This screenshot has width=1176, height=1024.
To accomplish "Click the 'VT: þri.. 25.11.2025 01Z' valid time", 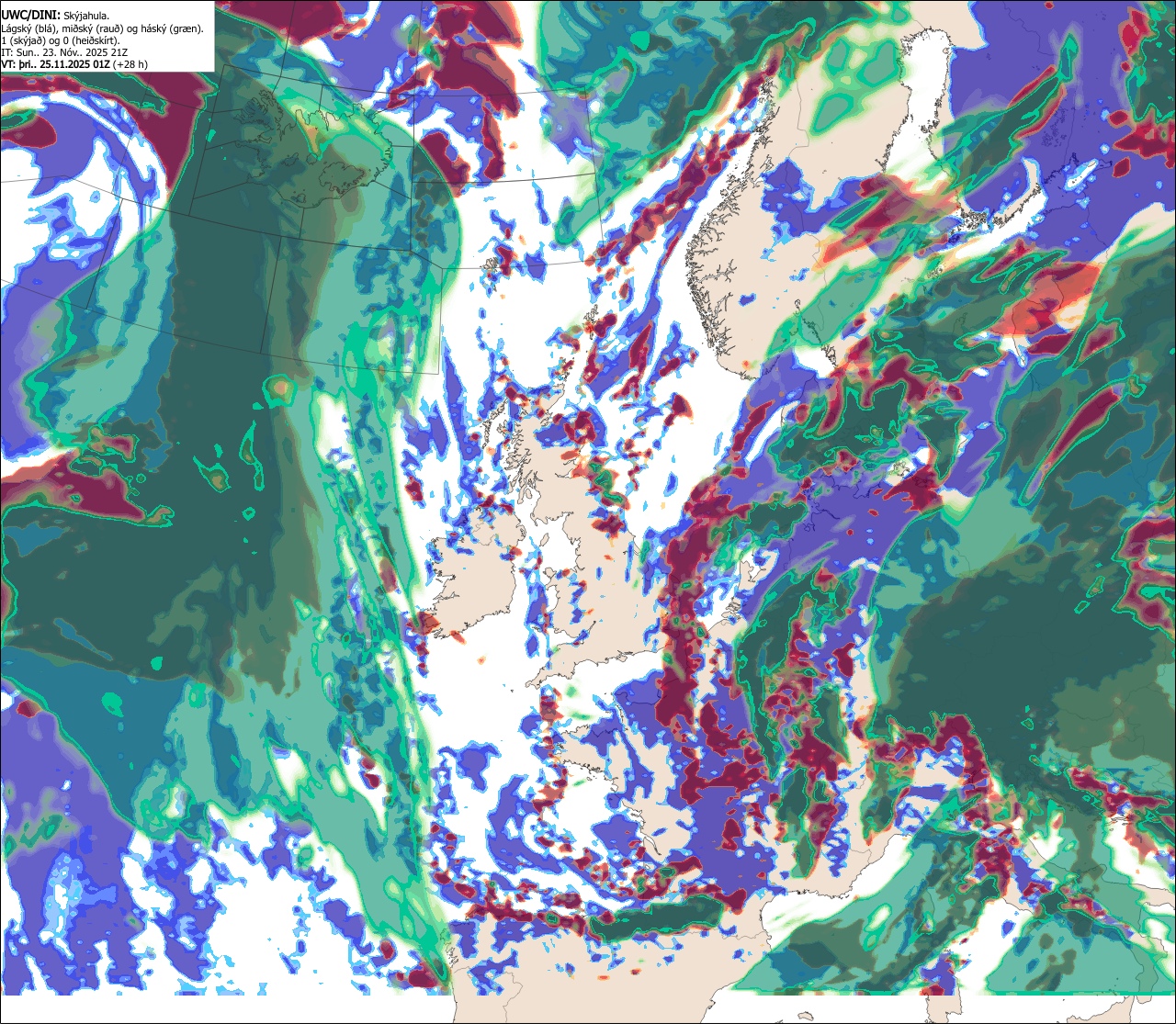I will click(x=55, y=64).
